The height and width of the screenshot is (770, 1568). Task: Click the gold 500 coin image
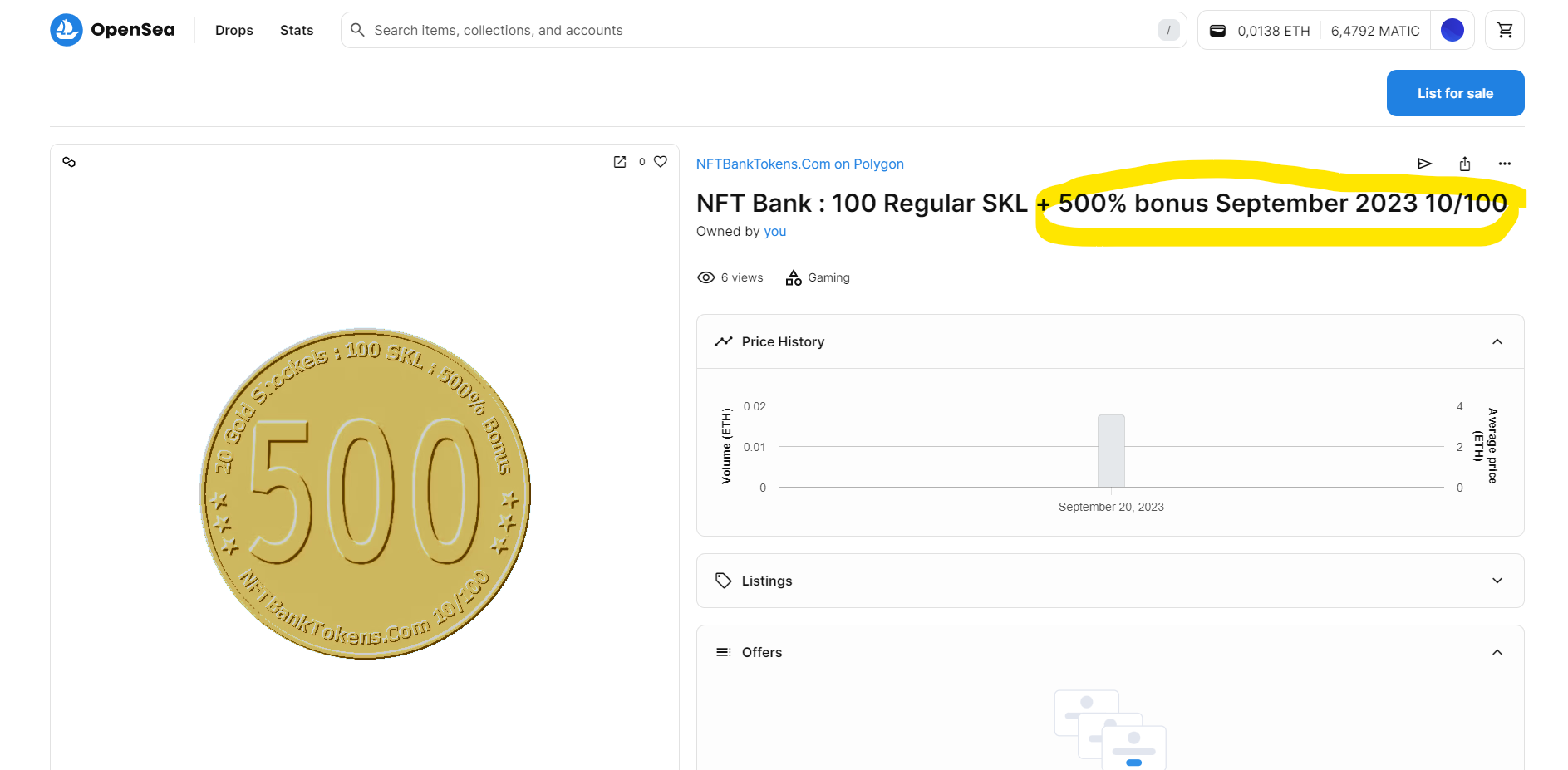click(x=365, y=493)
